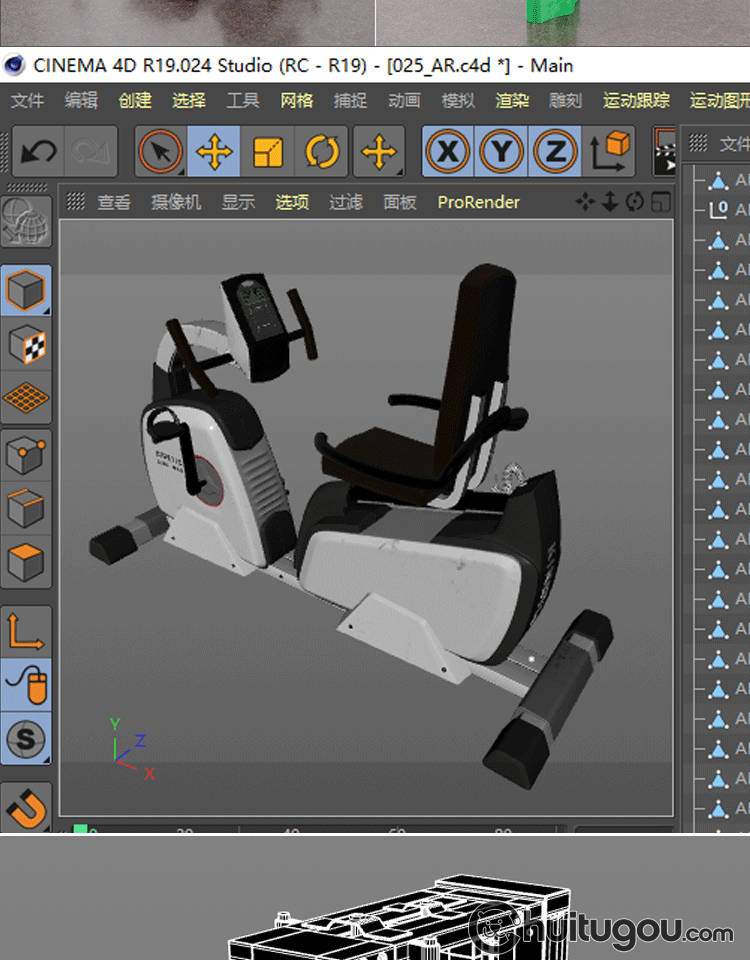Open the 文件 menu in menu bar
This screenshot has width=750, height=960.
tap(27, 100)
